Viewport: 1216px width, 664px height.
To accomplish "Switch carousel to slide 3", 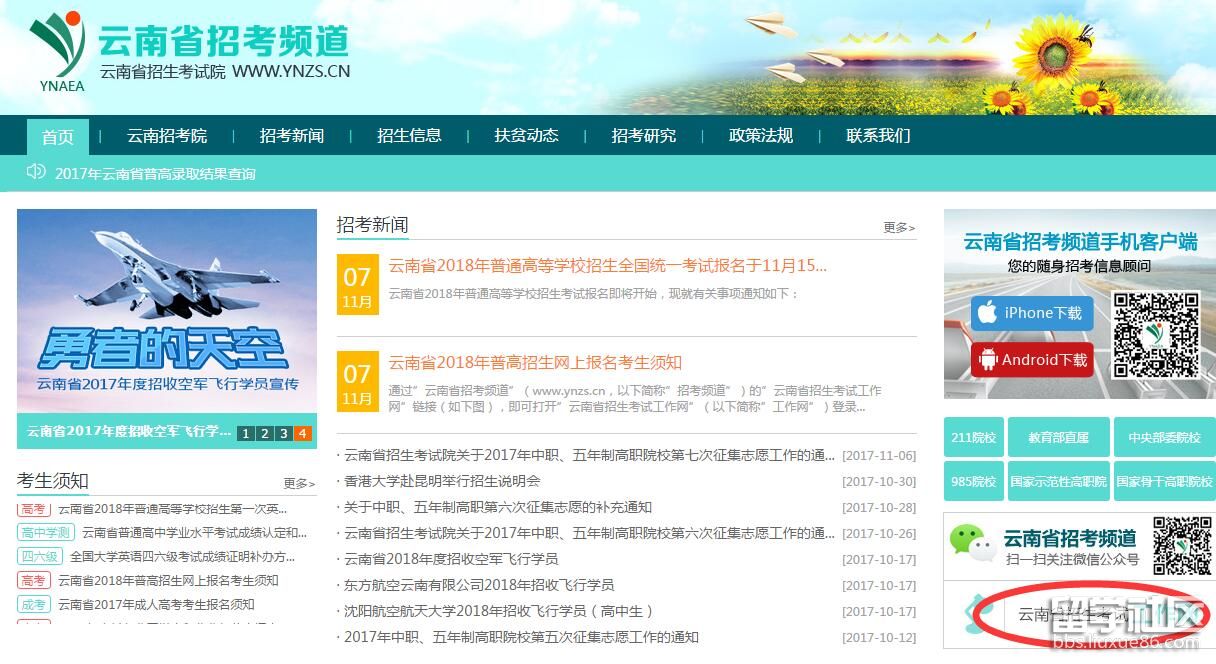I will 283,433.
